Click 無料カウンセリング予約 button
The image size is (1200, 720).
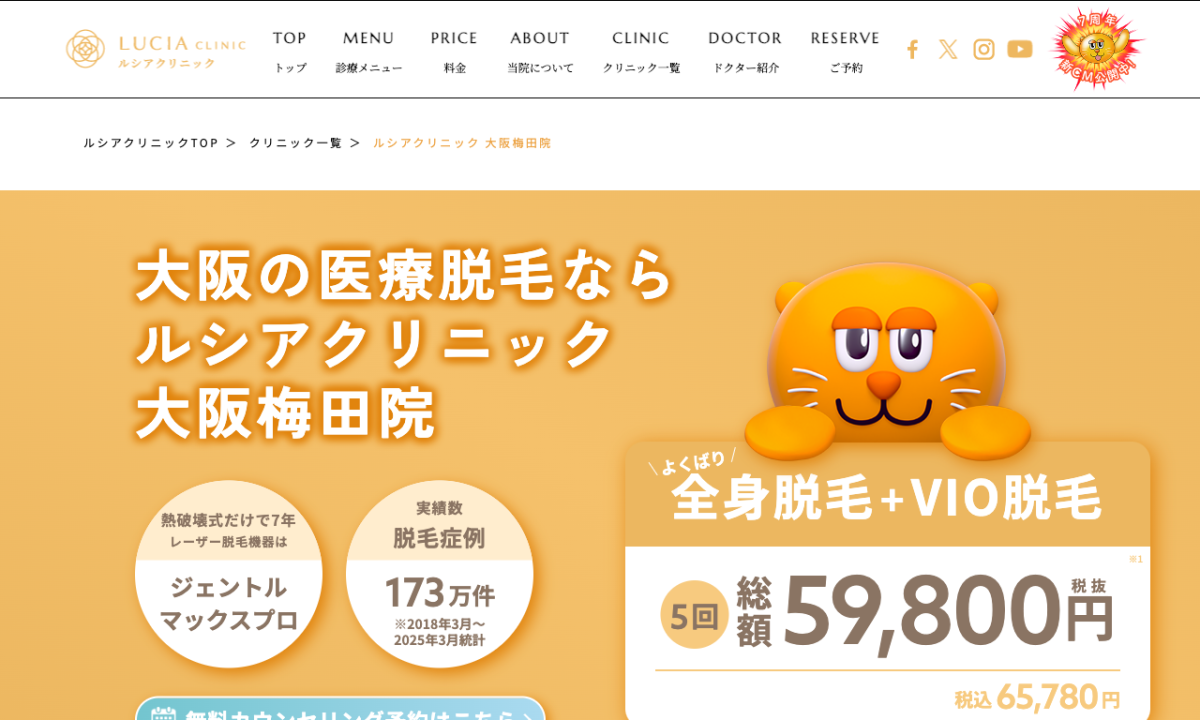pyautogui.click(x=340, y=709)
